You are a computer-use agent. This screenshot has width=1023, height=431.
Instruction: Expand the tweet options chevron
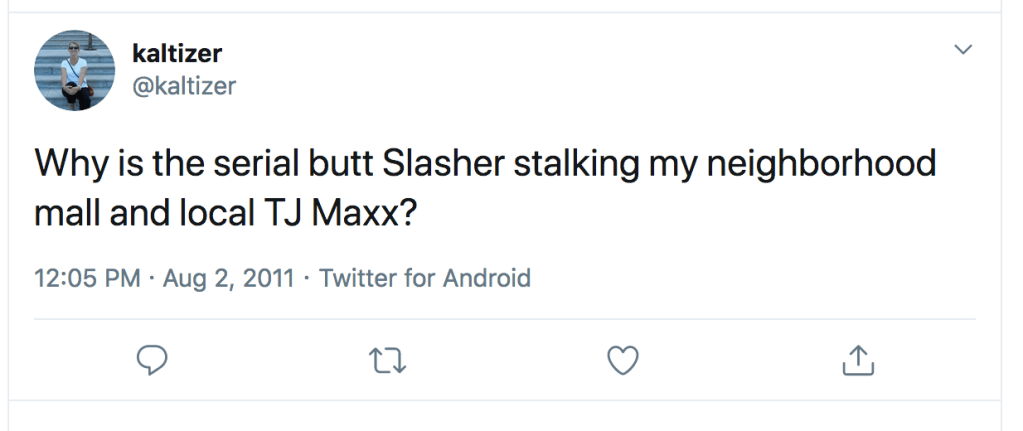tap(963, 49)
